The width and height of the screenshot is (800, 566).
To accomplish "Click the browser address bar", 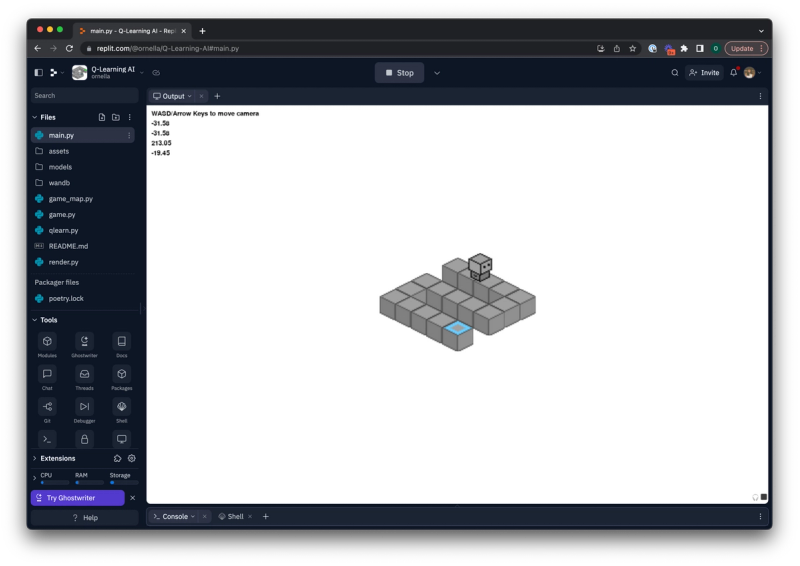I will pyautogui.click(x=337, y=48).
